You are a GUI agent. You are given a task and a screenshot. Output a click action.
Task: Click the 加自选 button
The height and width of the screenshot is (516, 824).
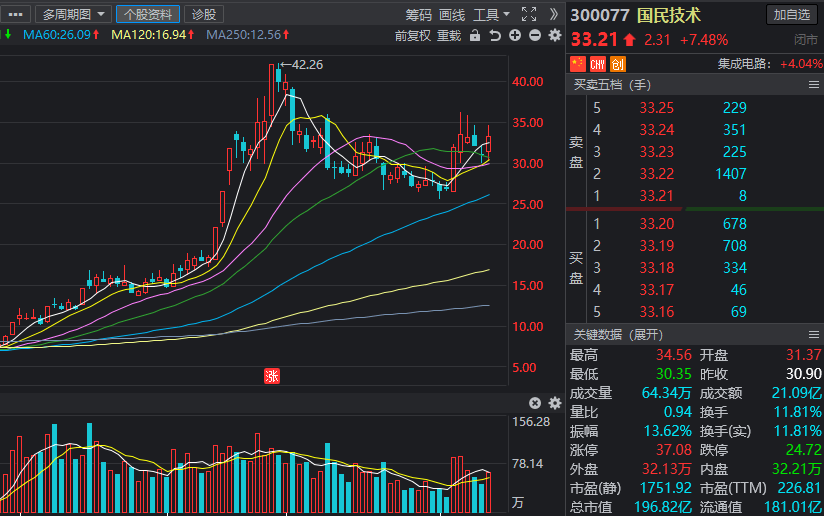coord(791,15)
